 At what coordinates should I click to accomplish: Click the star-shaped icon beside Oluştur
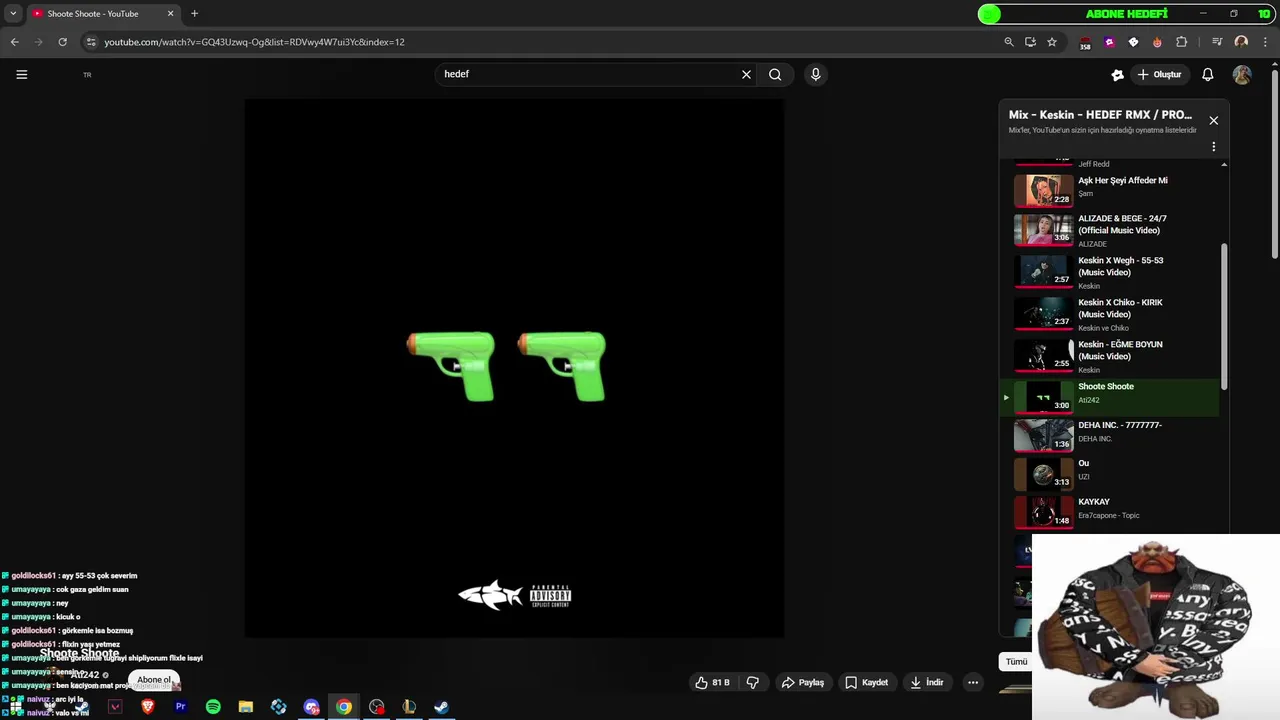coord(1117,75)
